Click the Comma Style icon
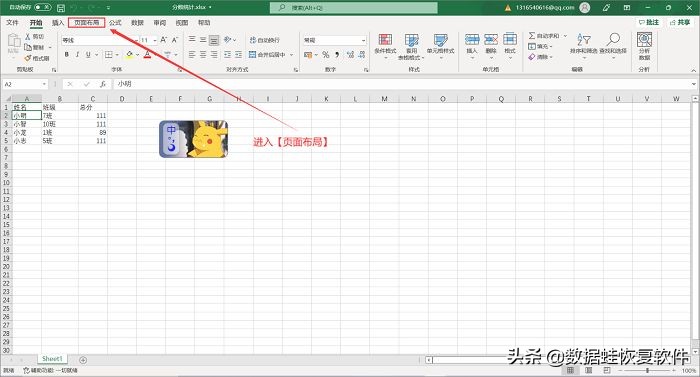The height and width of the screenshot is (377, 700). pos(337,54)
